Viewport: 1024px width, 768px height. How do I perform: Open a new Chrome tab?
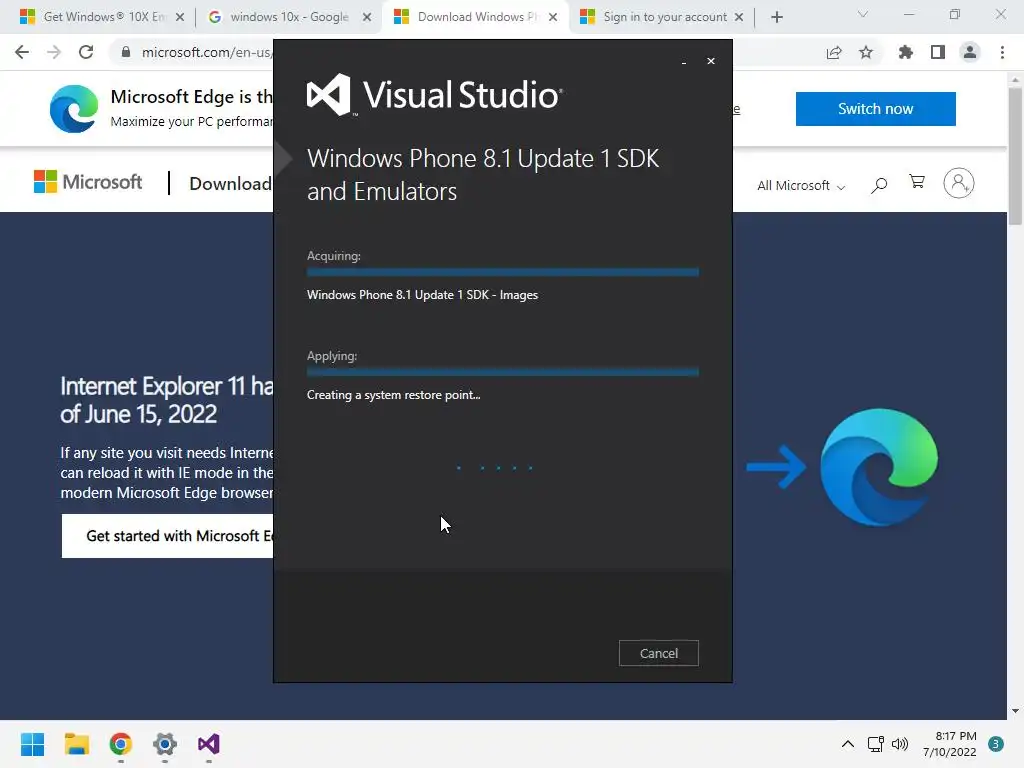point(776,17)
